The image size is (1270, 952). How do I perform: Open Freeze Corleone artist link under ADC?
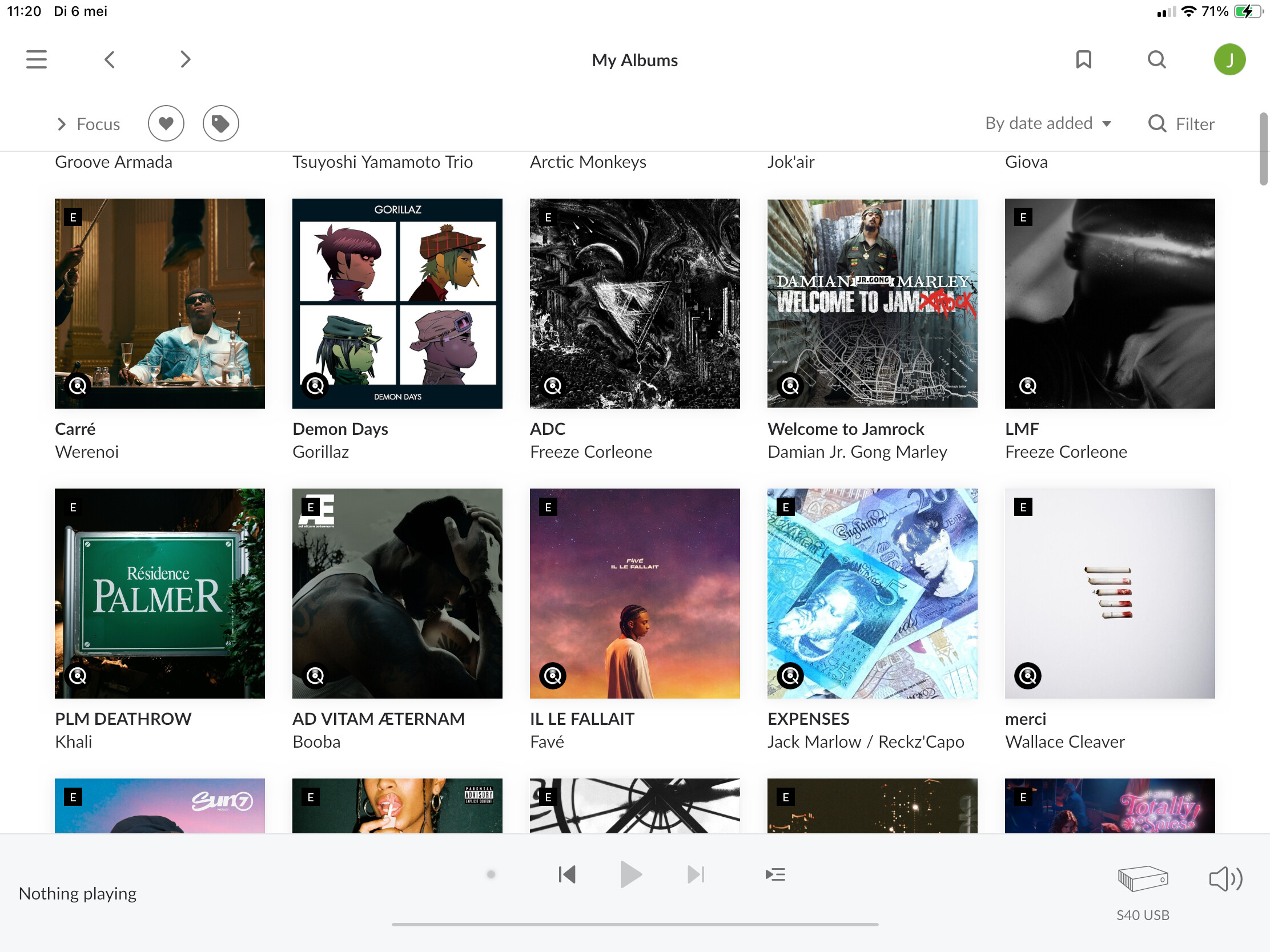[591, 452]
